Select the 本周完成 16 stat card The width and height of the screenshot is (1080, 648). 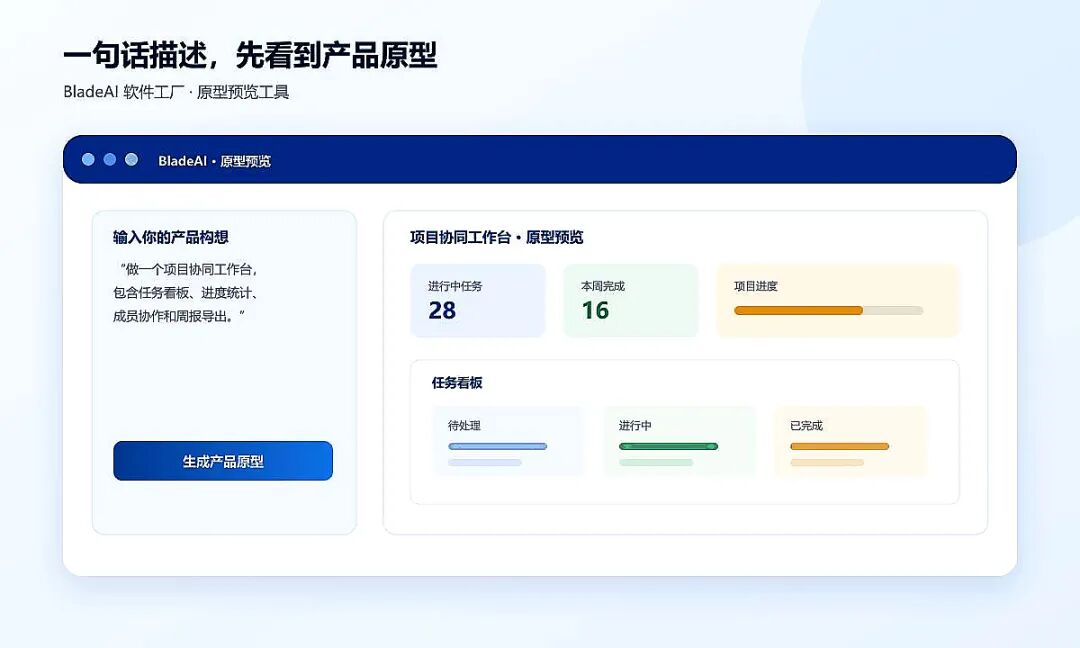click(x=631, y=301)
